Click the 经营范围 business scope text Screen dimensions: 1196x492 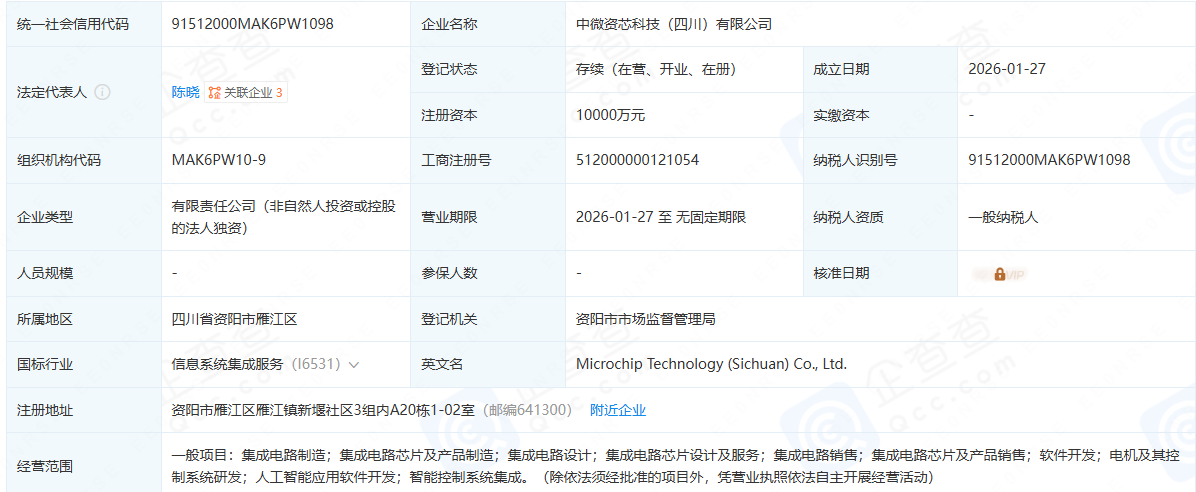[x=600, y=465]
